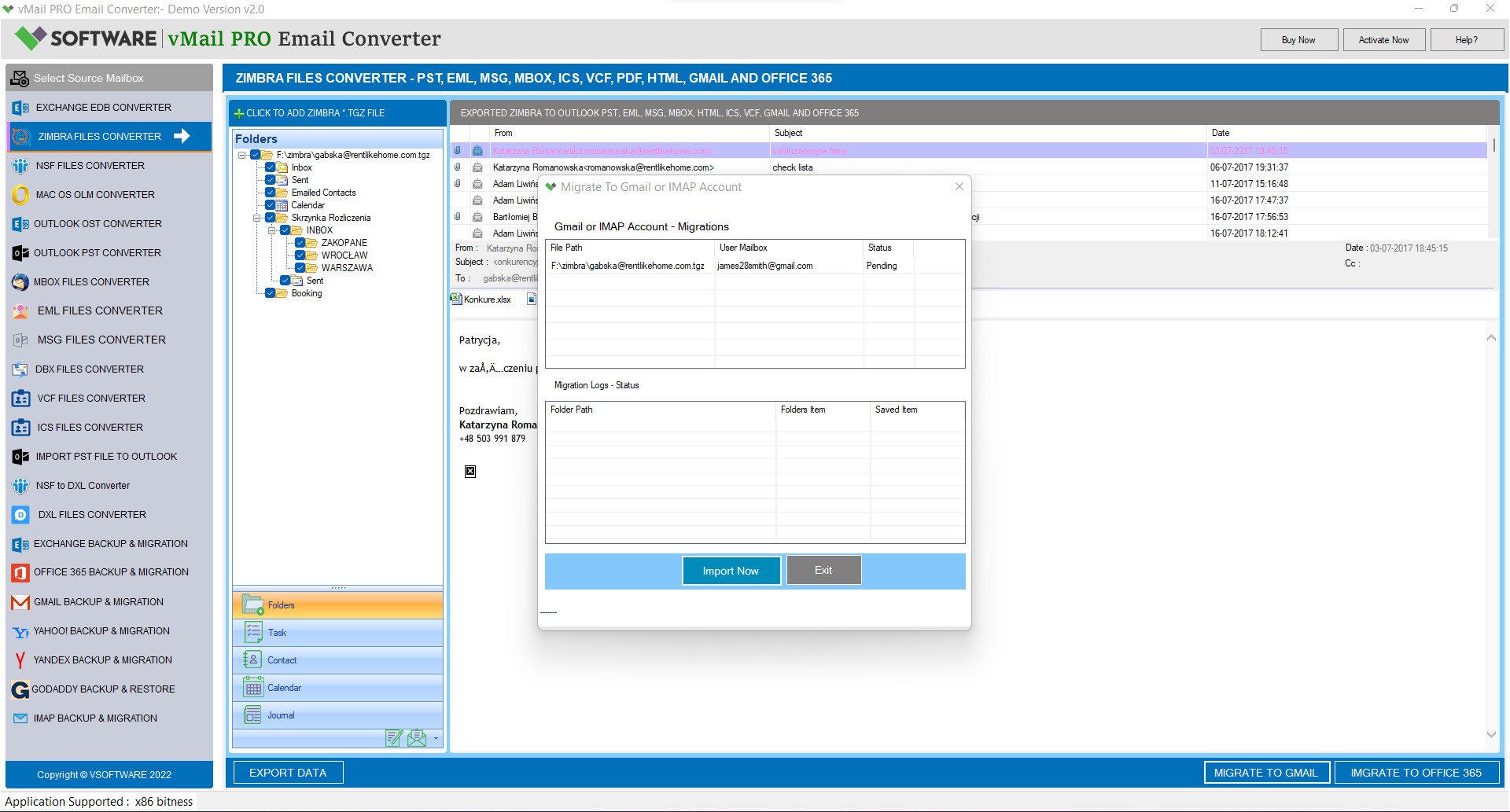The width and height of the screenshot is (1510, 812).
Task: Toggle the ZAKOPANE folder checkbox
Action: (300, 243)
